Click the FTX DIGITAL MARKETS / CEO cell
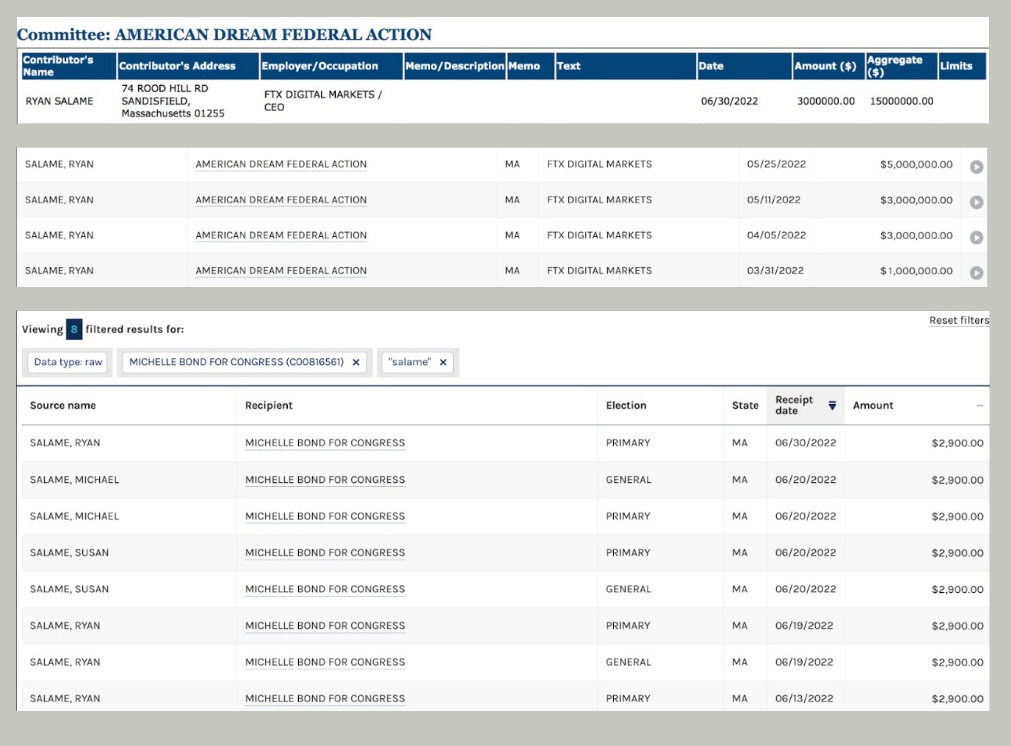The height and width of the screenshot is (746, 1011). 322,101
